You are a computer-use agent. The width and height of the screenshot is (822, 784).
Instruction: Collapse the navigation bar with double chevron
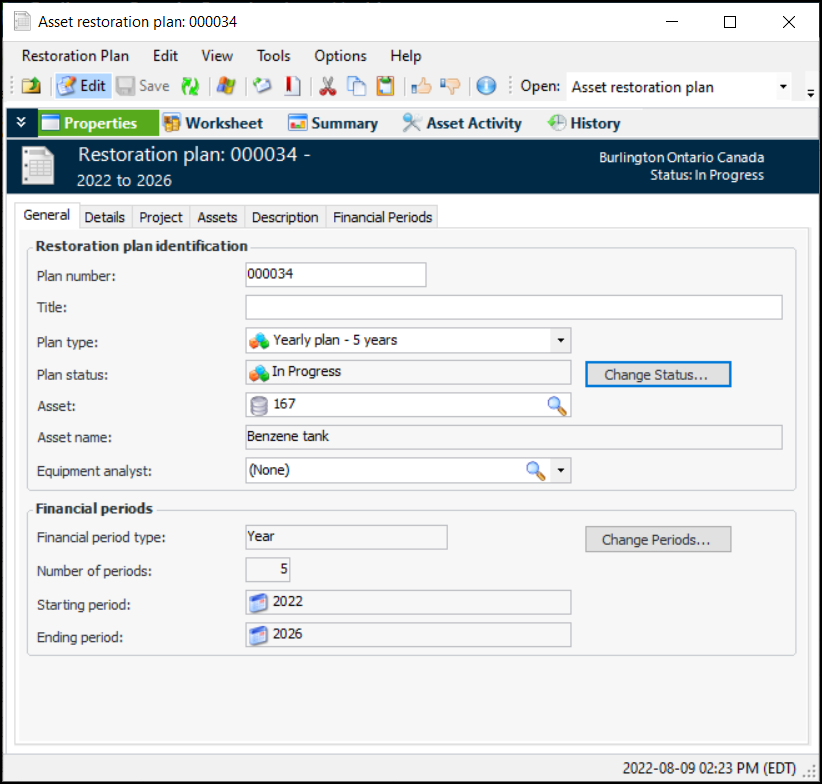tap(21, 123)
